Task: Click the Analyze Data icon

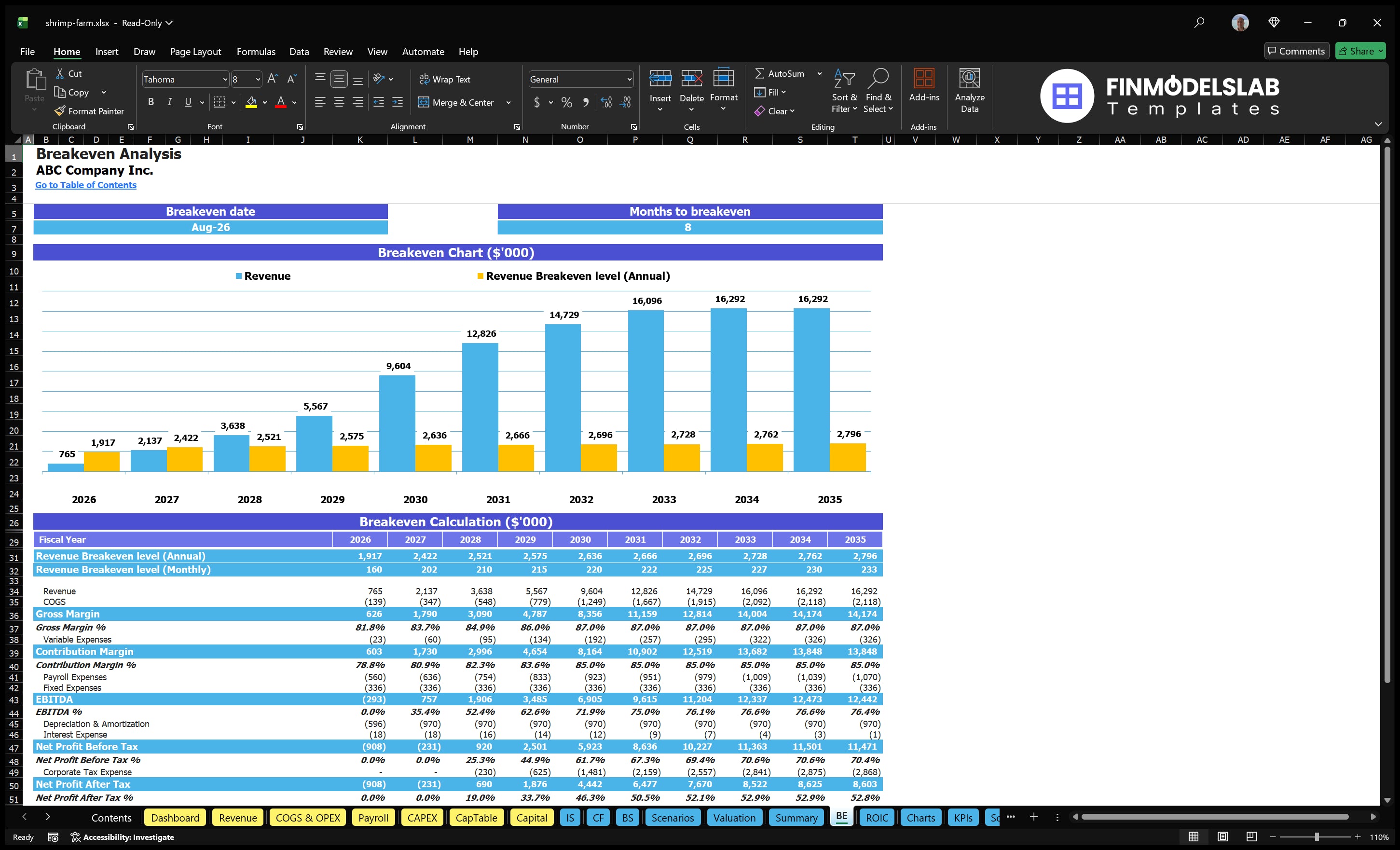Action: tap(970, 91)
